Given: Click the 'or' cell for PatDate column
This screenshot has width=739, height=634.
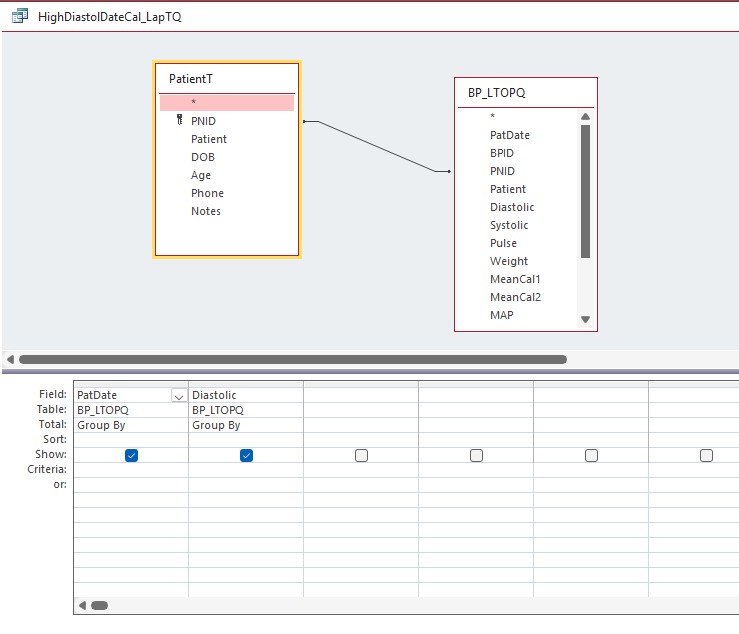Looking at the screenshot, I should pos(131,485).
